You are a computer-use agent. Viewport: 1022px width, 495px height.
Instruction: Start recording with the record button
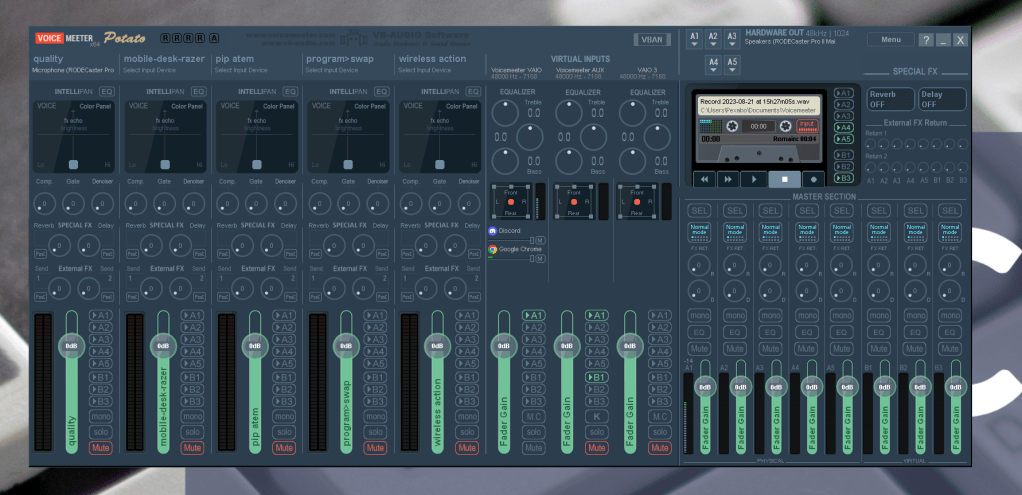pos(813,179)
